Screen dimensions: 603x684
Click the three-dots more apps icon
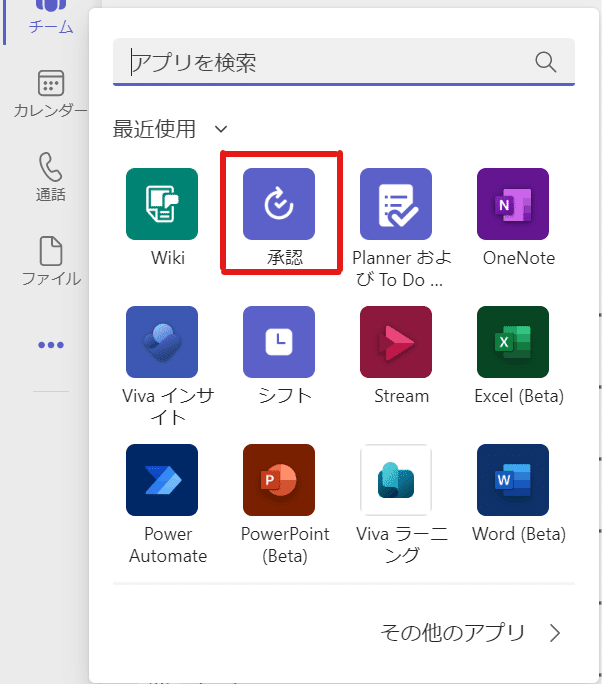51,345
